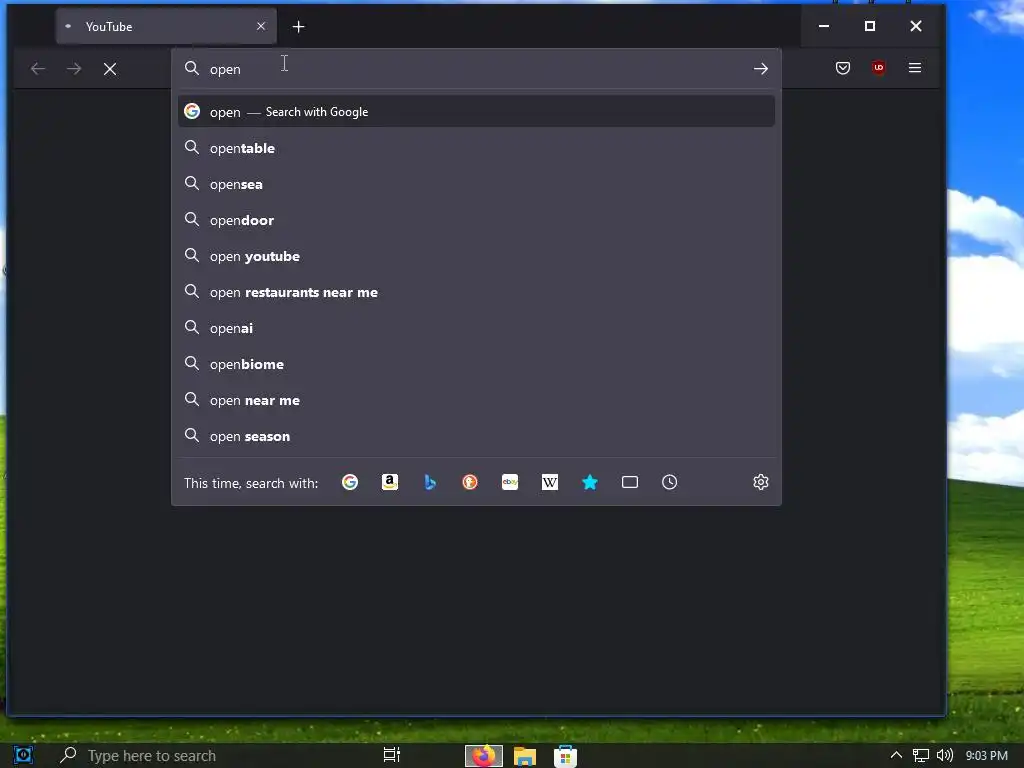Search this time with Wikipedia
1024x768 pixels.
(x=550, y=483)
